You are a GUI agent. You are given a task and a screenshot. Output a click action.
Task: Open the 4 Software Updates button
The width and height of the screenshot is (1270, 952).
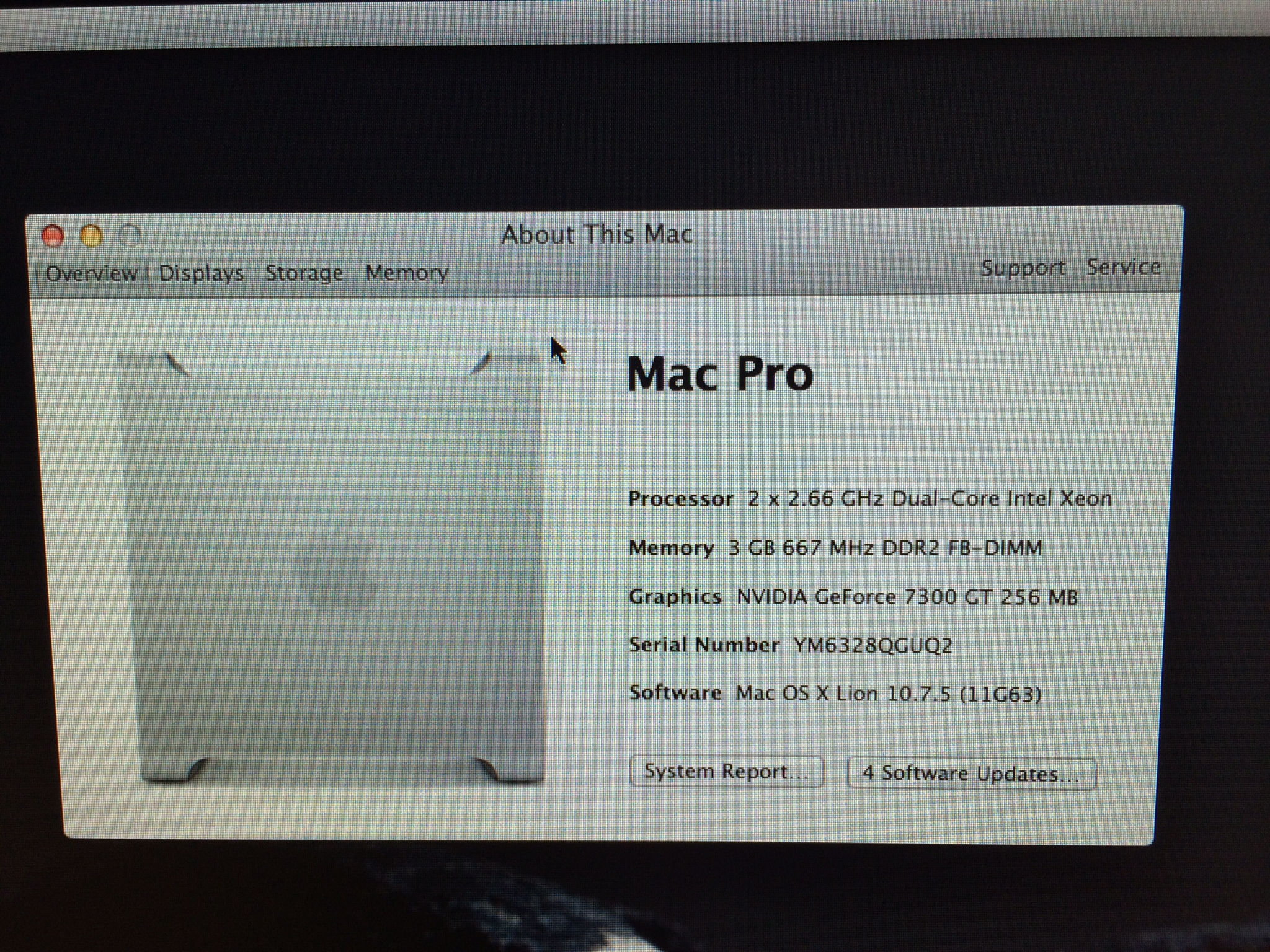tap(971, 774)
